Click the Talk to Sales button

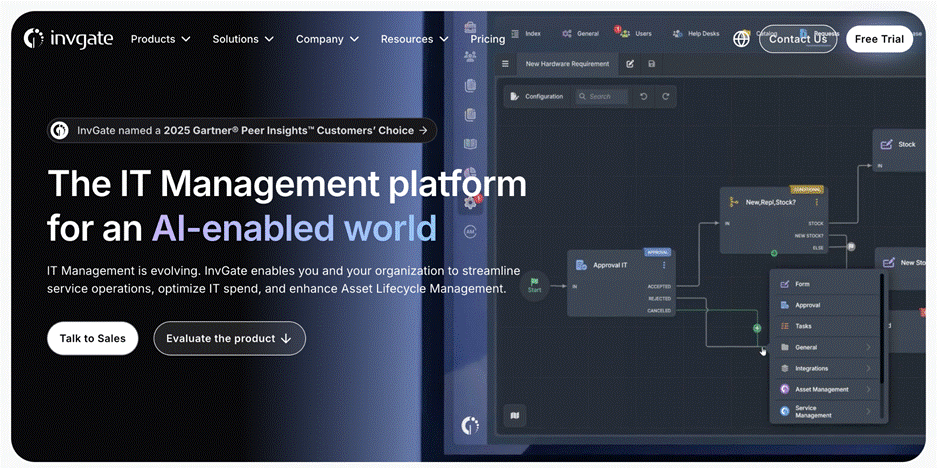(93, 338)
